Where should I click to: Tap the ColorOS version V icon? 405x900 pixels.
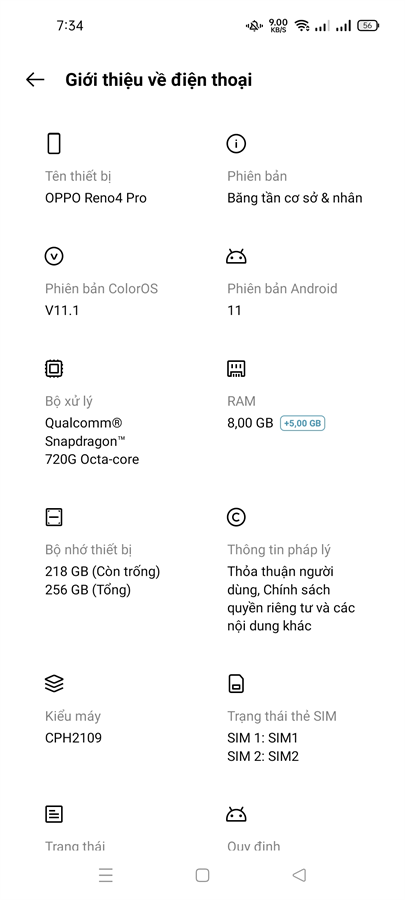point(54,256)
